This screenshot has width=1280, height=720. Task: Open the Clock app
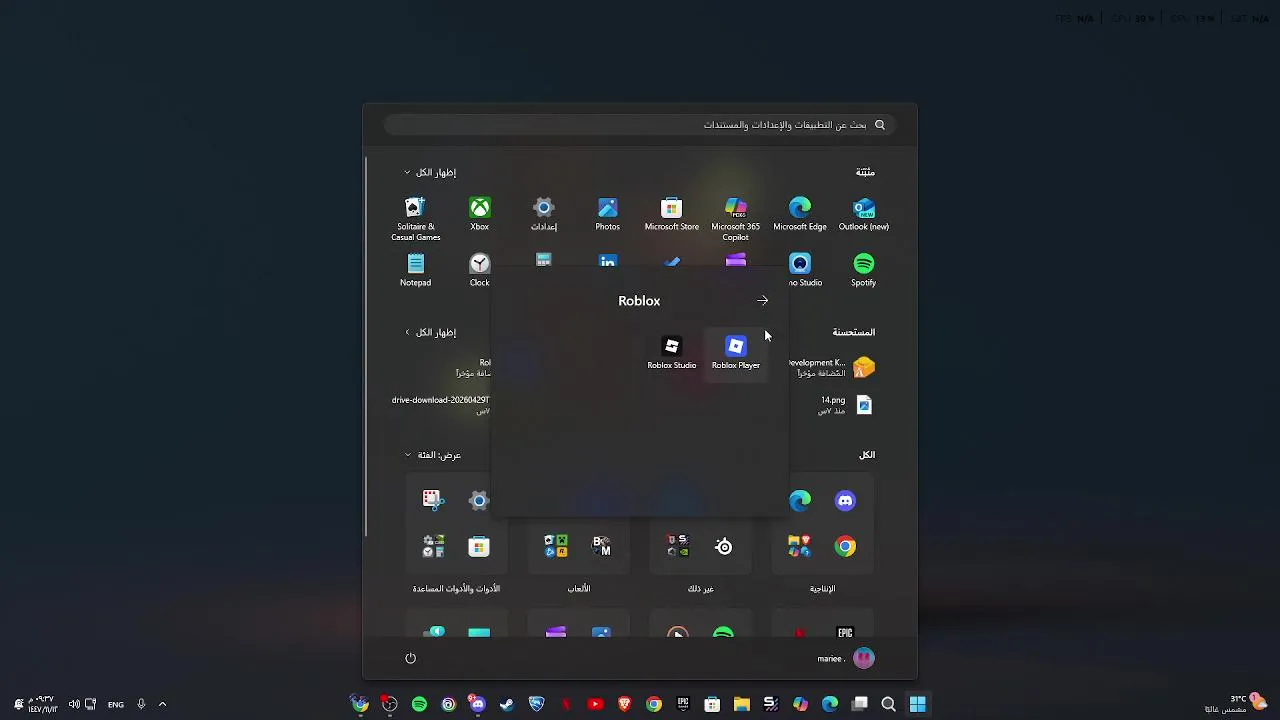480,270
